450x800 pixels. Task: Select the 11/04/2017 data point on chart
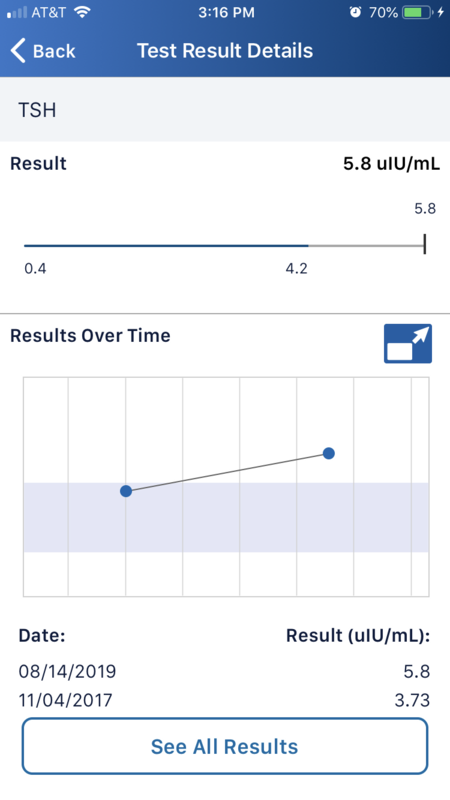click(x=126, y=491)
